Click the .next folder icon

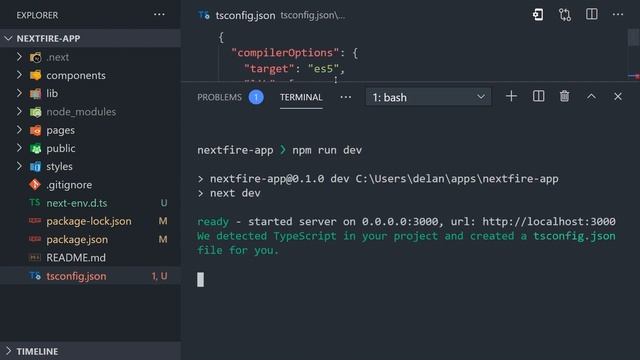[x=36, y=57]
